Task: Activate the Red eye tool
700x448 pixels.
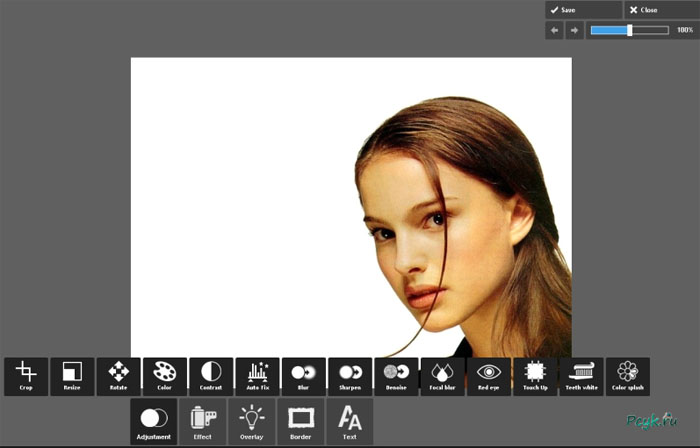Action: 489,377
